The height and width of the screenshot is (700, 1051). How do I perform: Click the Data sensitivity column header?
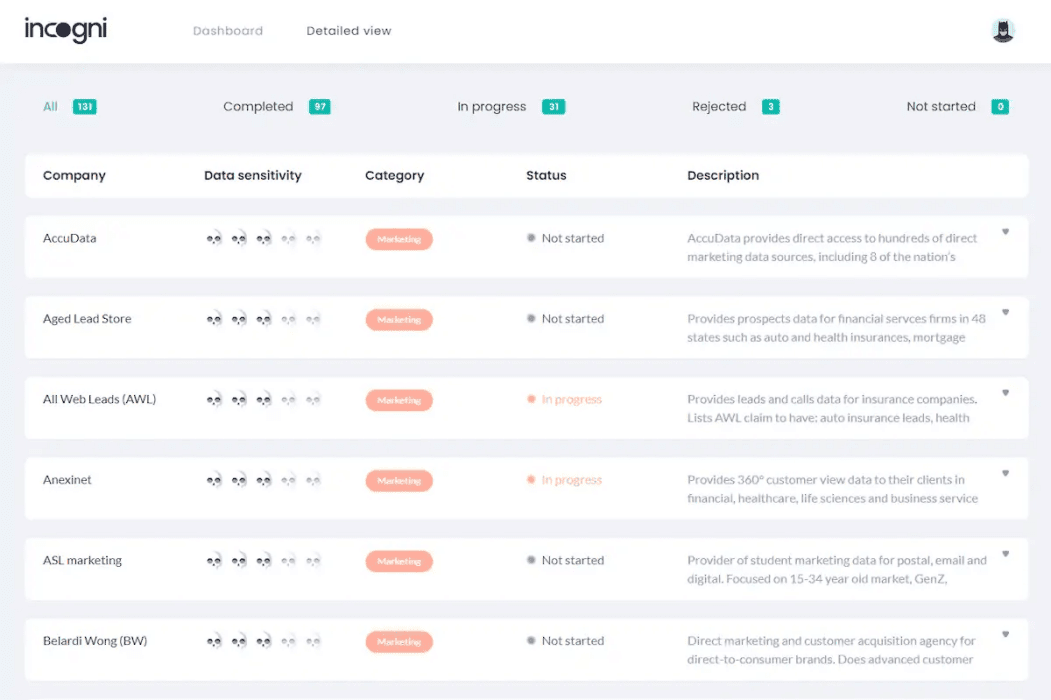coord(253,176)
